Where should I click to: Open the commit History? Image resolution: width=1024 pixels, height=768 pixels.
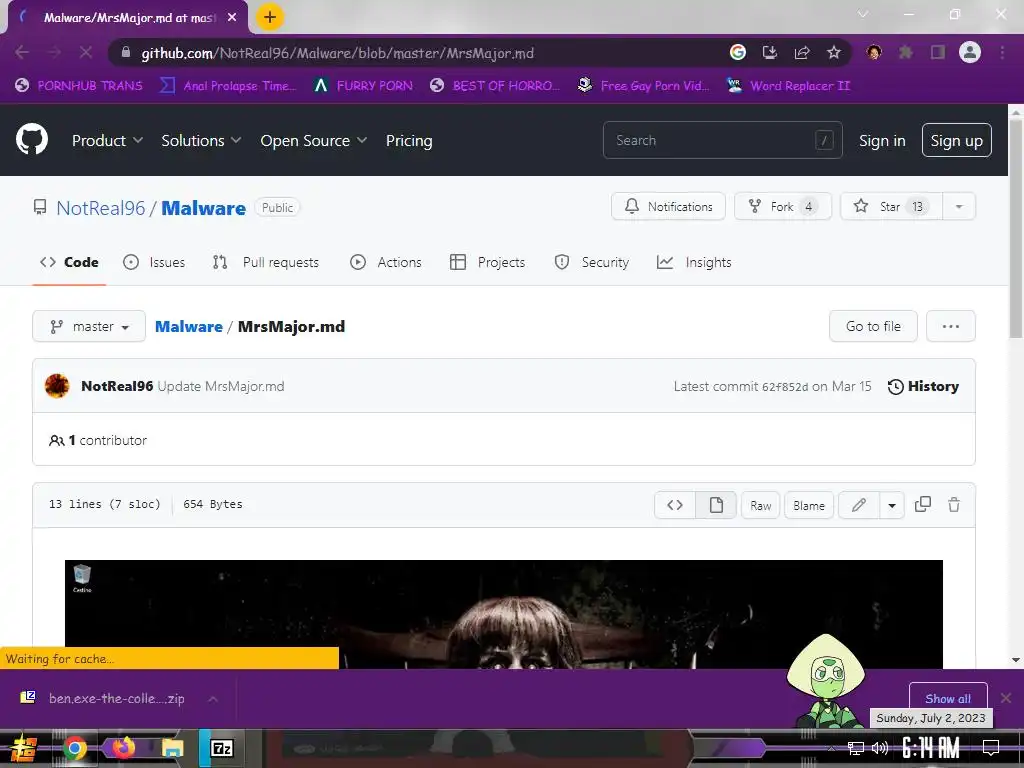tap(923, 386)
